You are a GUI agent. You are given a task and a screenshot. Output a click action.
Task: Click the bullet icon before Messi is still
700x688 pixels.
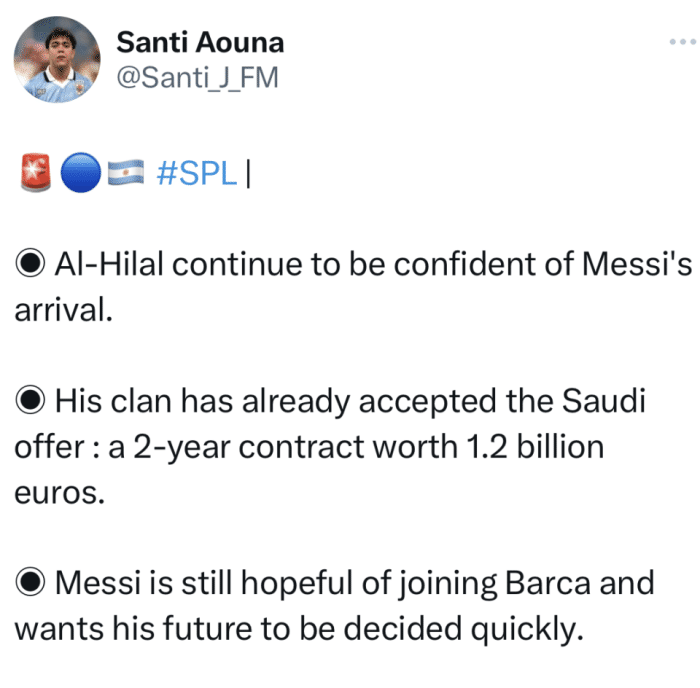pyautogui.click(x=31, y=582)
